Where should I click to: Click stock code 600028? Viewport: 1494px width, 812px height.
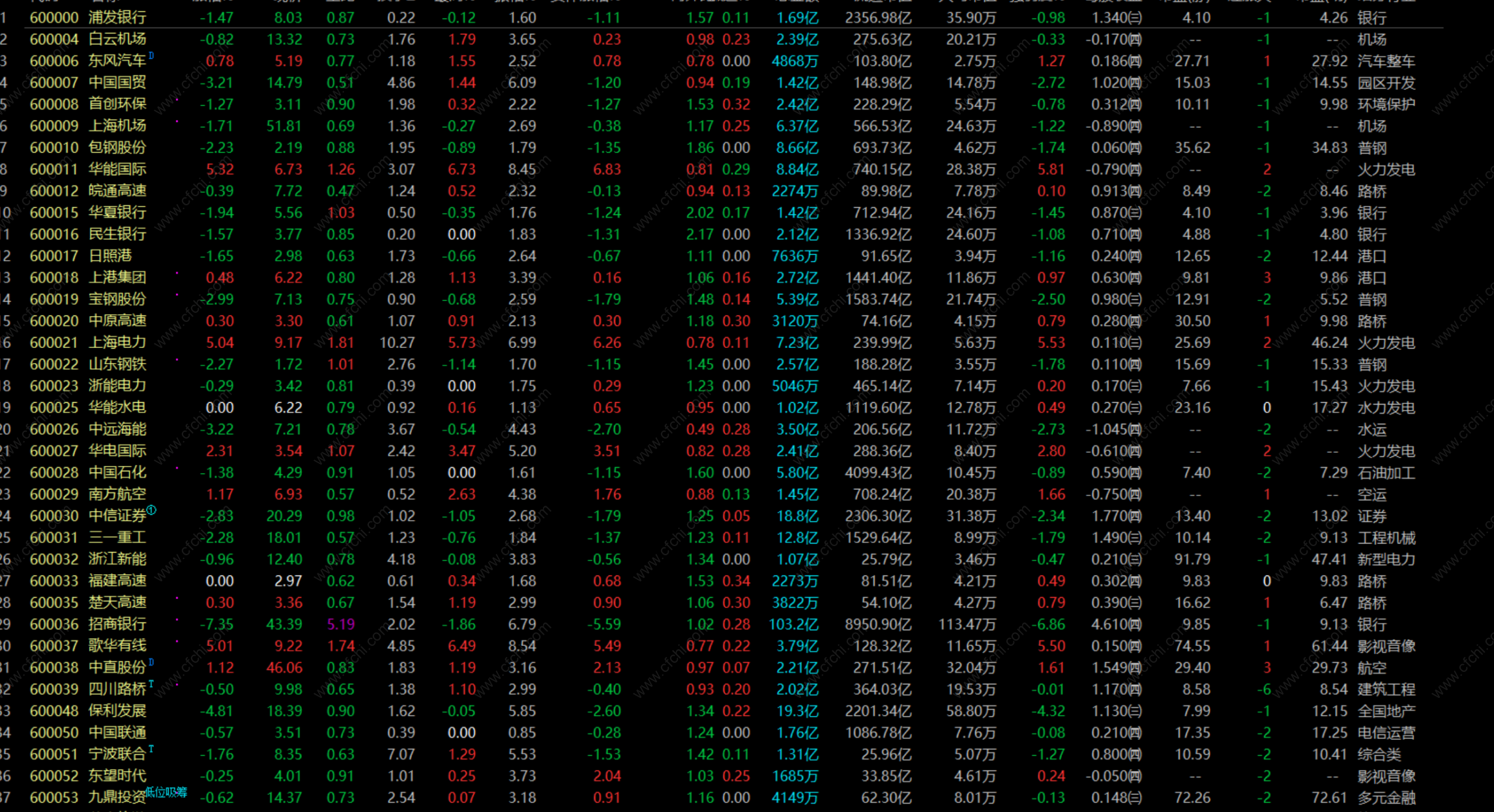coord(54,472)
